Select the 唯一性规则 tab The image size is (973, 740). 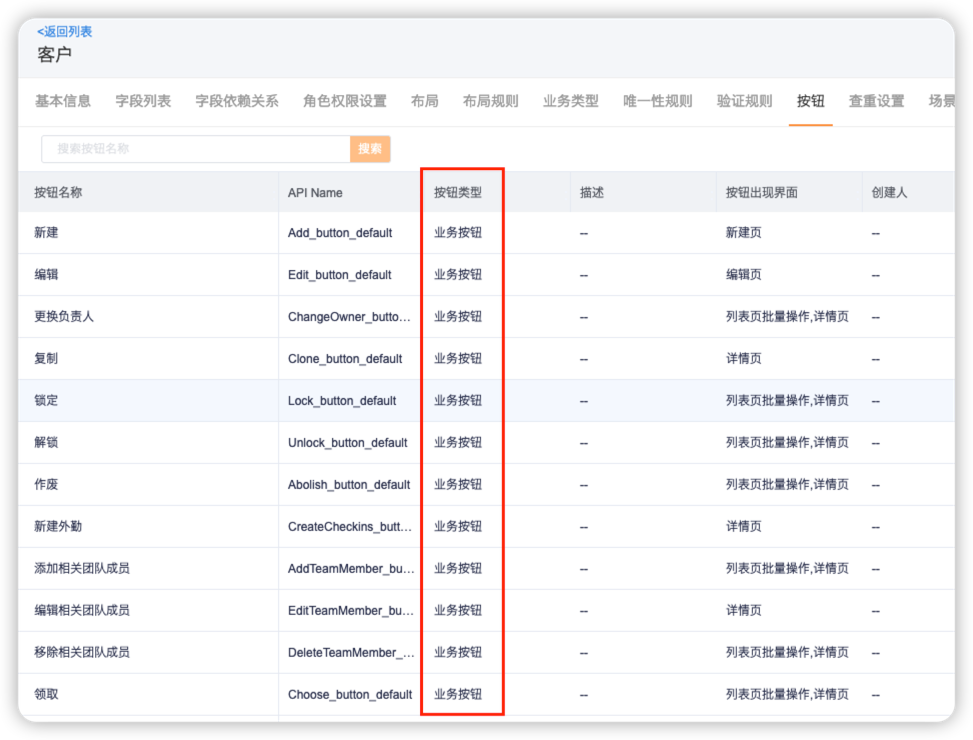point(657,101)
